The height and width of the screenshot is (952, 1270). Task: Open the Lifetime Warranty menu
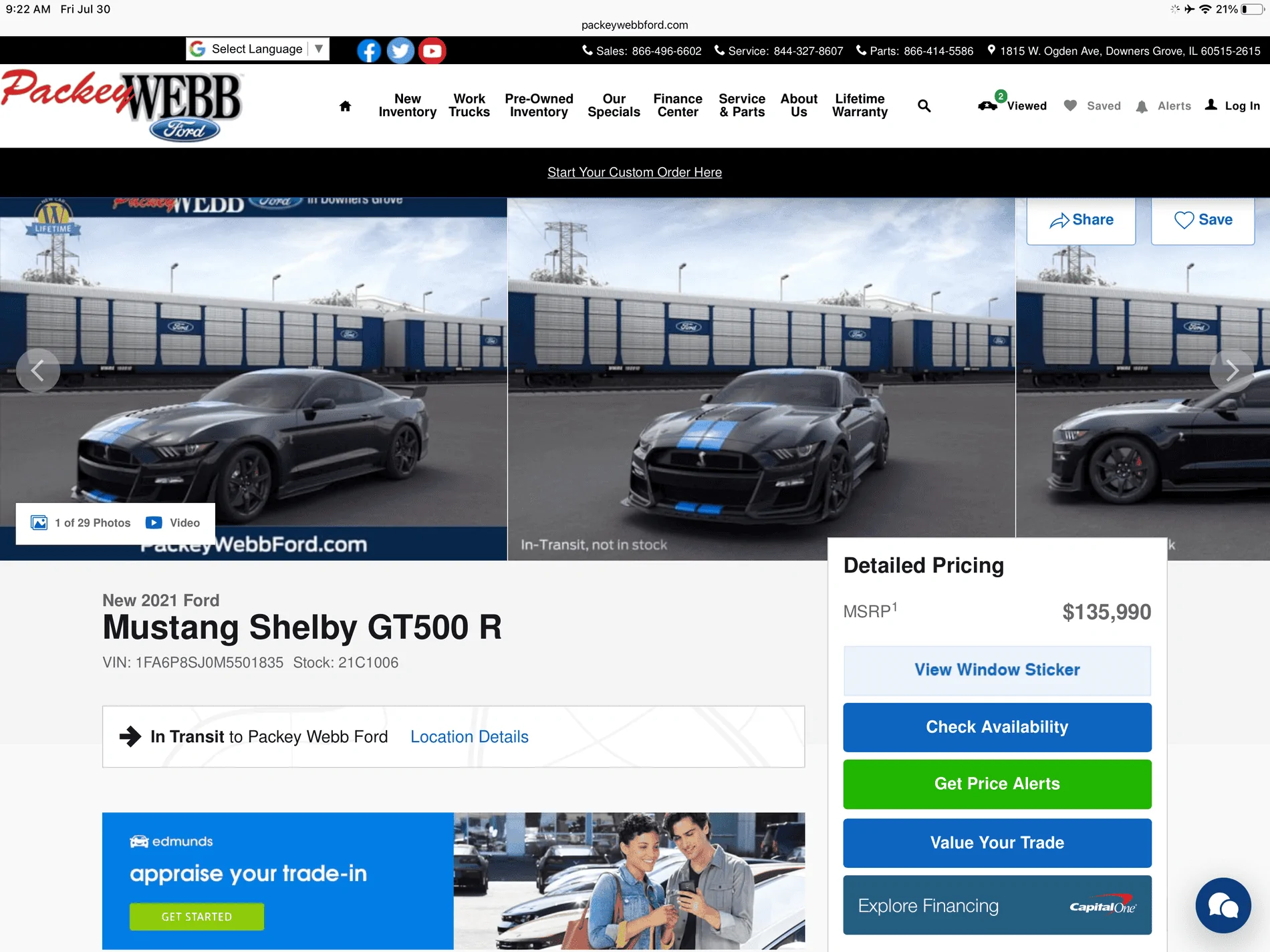(x=860, y=106)
